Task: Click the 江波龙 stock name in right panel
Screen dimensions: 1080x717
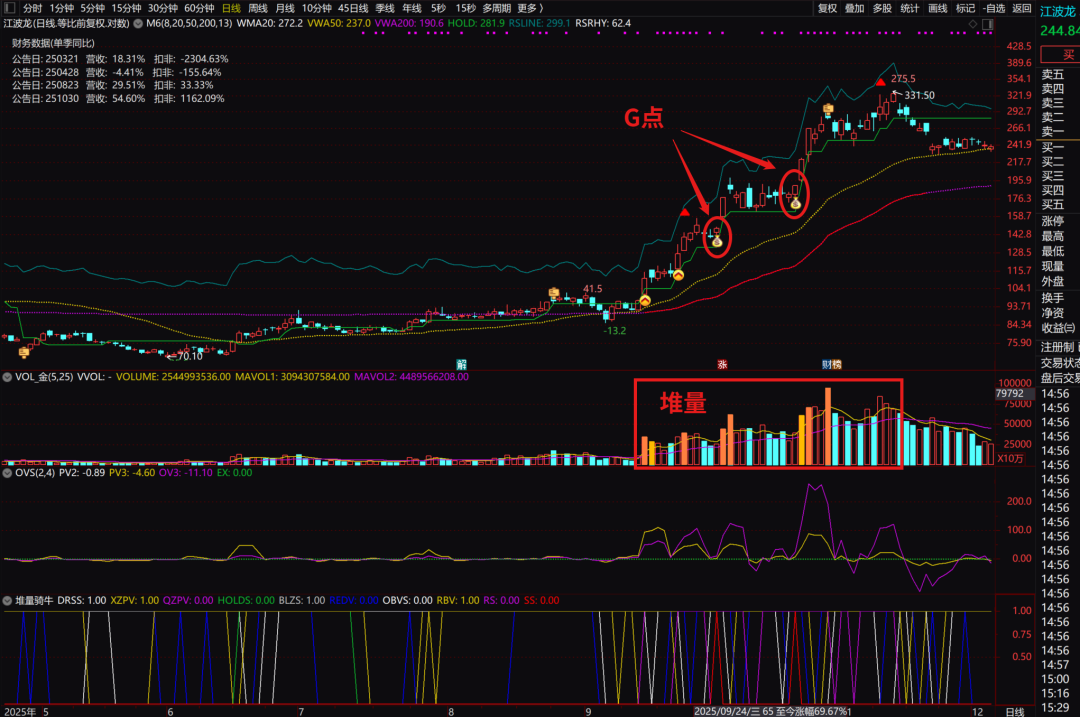Action: point(1058,12)
